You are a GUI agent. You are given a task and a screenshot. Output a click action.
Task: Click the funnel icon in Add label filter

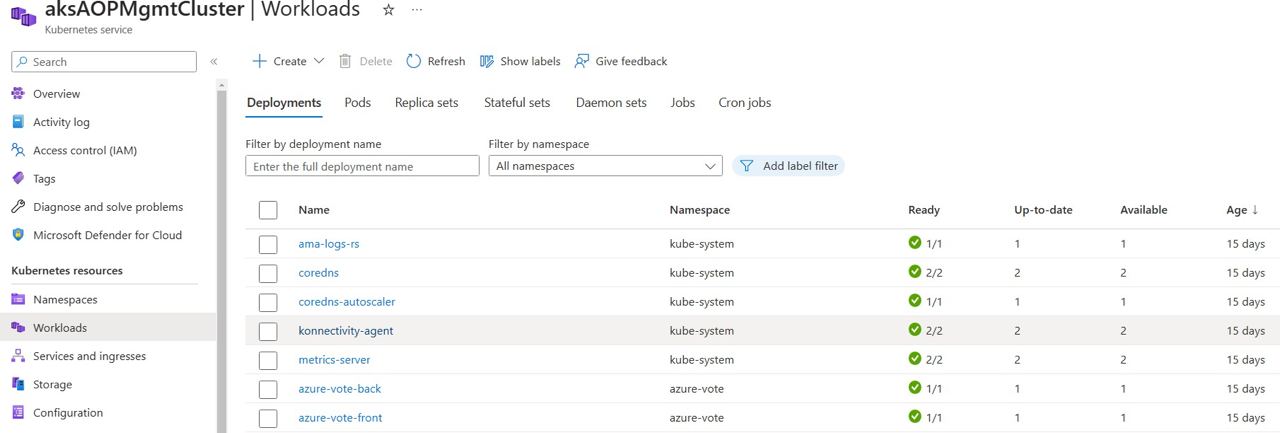[x=746, y=166]
